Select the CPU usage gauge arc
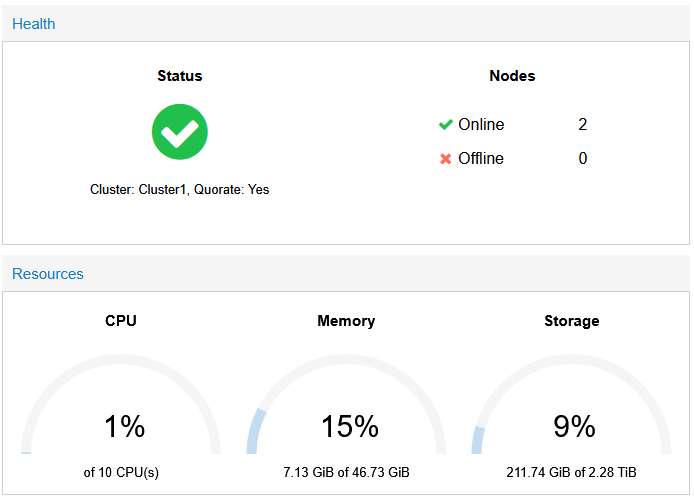Viewport: 694px width, 500px height. click(121, 404)
